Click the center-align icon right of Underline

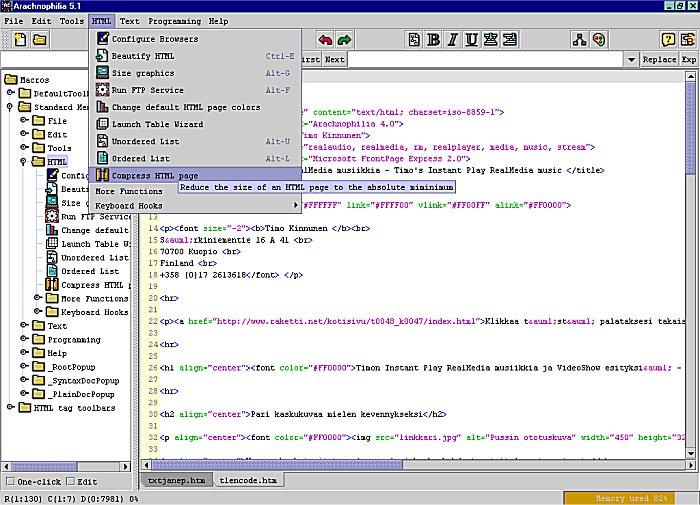pos(491,40)
